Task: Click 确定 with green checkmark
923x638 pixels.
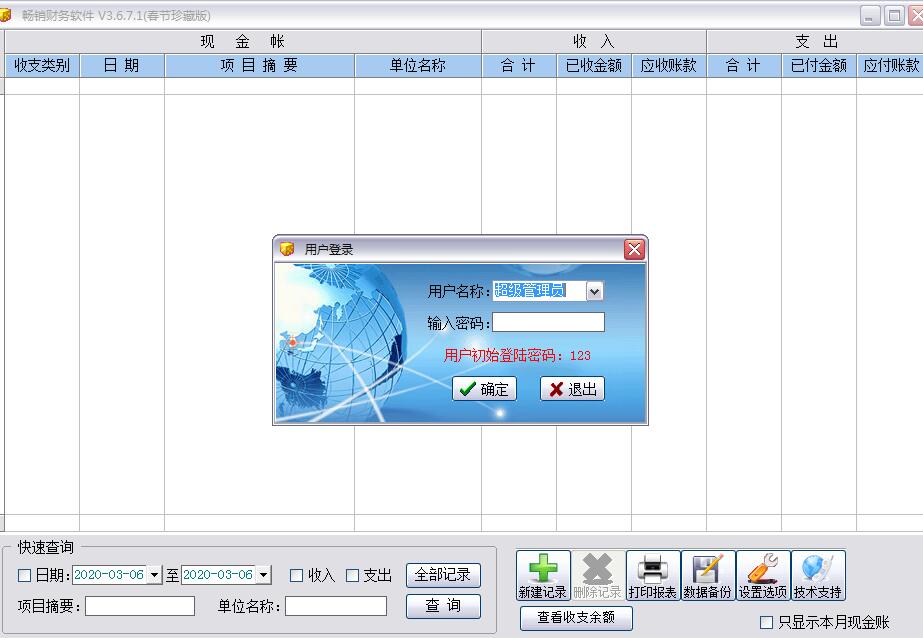Action: (x=484, y=389)
